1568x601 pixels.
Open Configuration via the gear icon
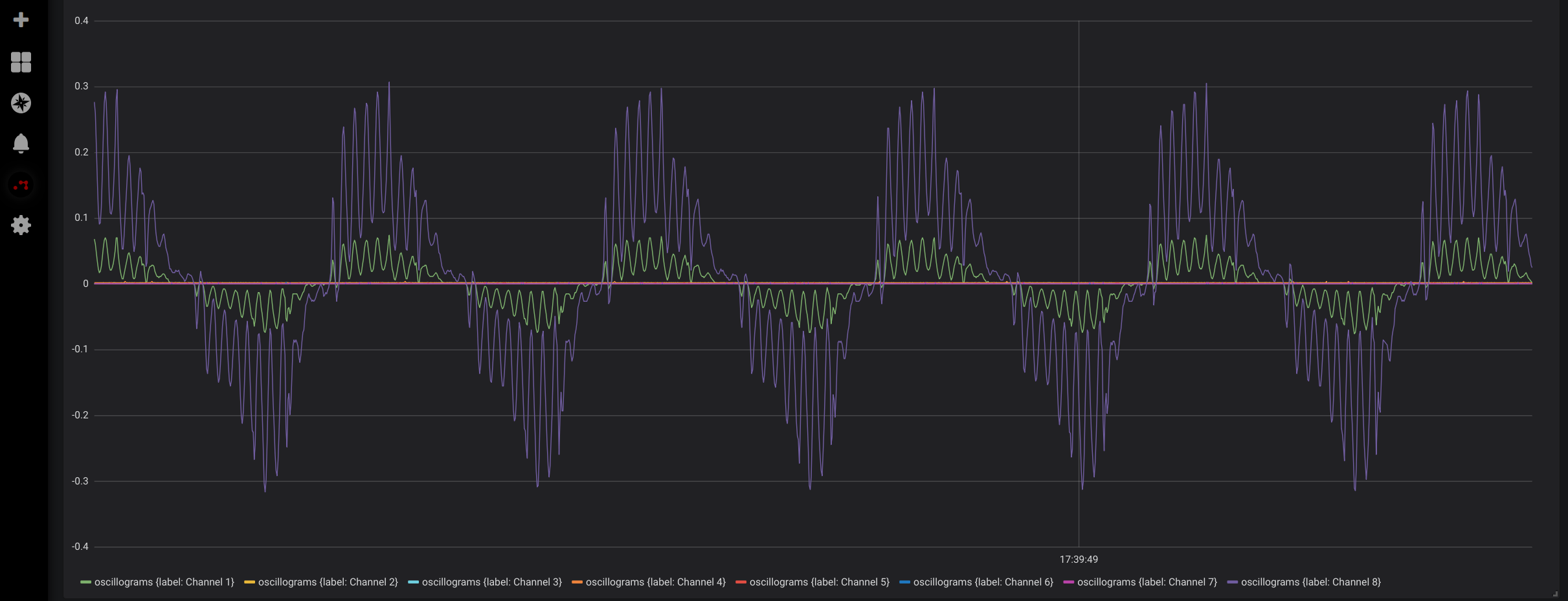point(21,225)
